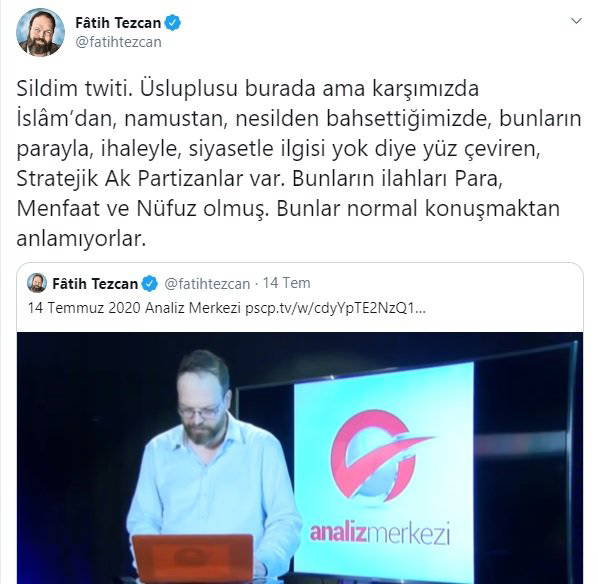Click the blue verified badge beside main name

(x=173, y=23)
